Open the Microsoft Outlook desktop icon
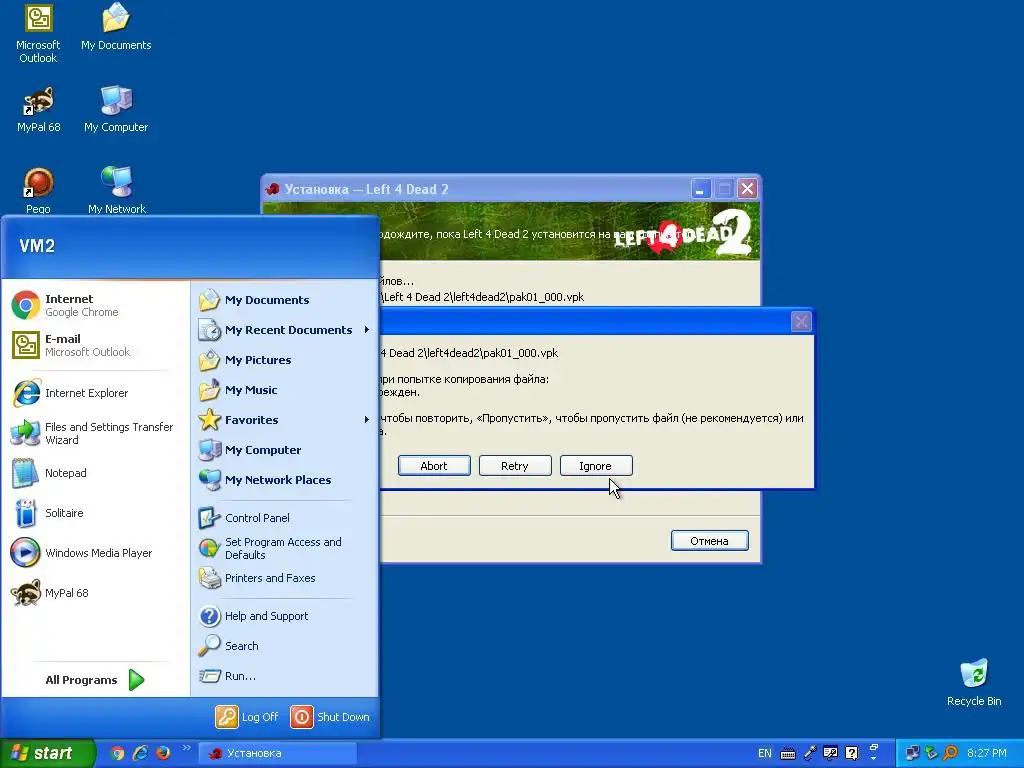 click(38, 34)
